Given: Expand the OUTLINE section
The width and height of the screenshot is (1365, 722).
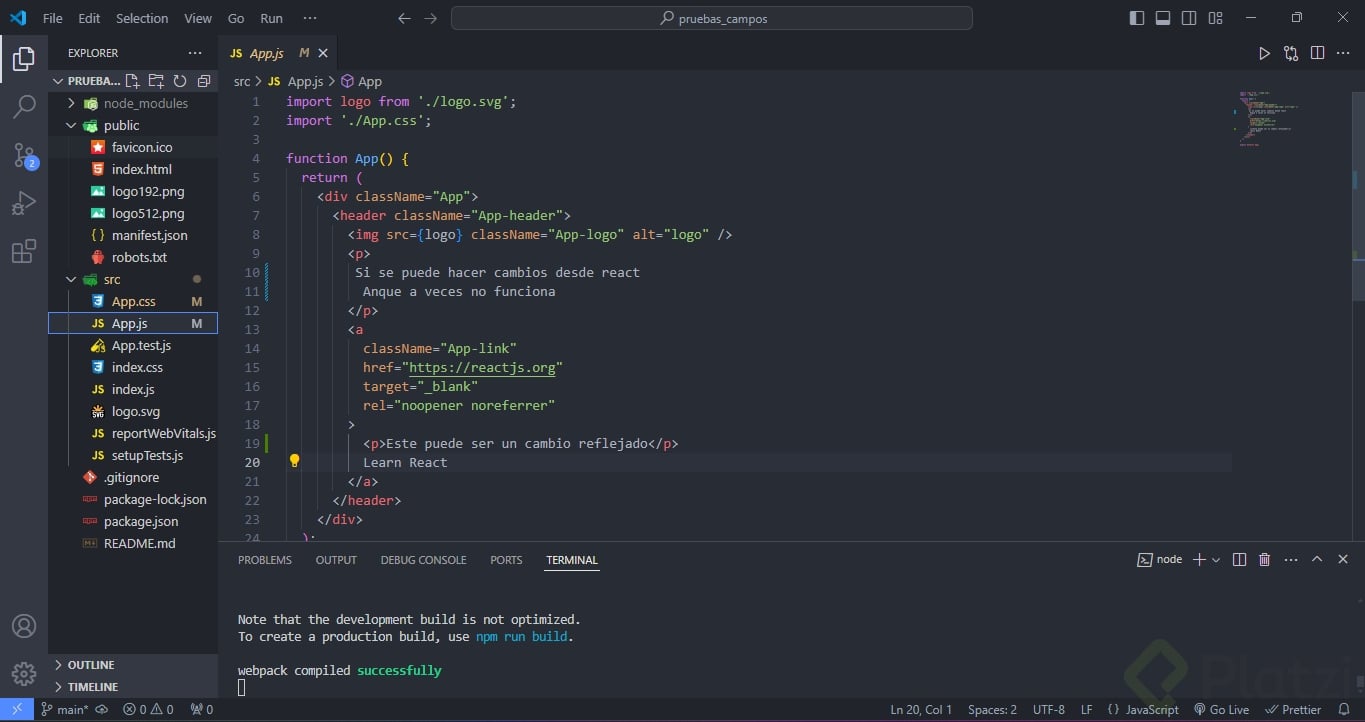Looking at the screenshot, I should [90, 665].
